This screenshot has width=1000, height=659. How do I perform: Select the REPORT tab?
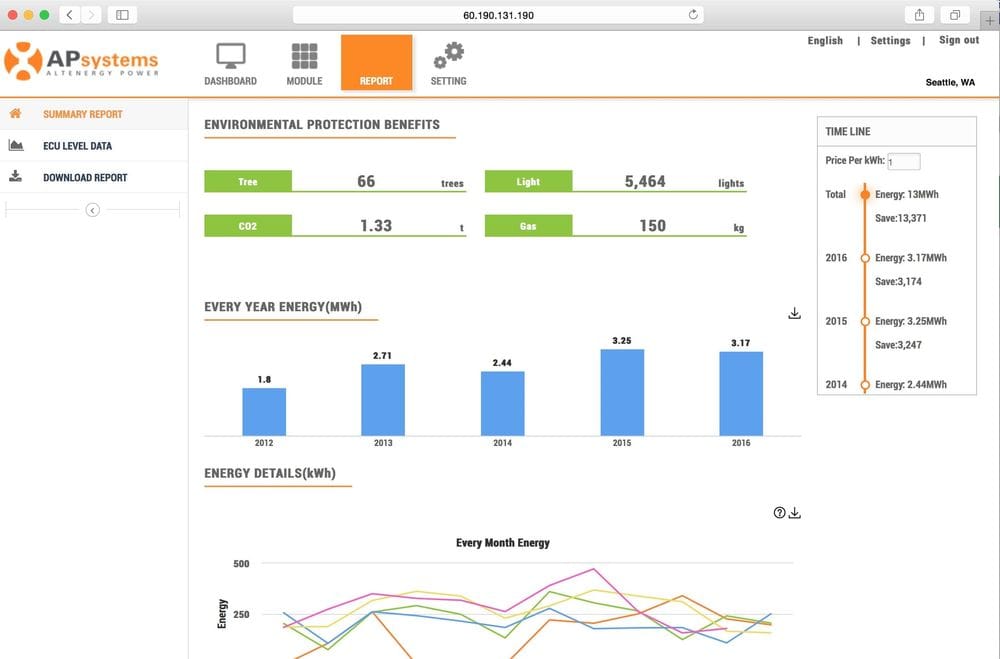(376, 63)
